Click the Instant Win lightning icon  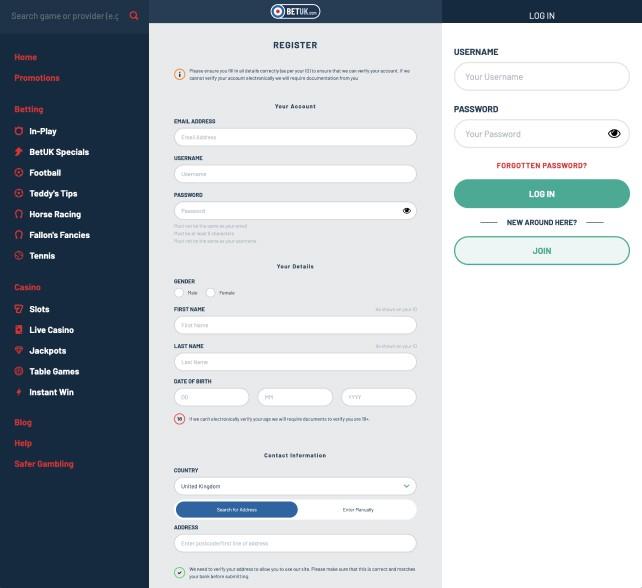pos(19,392)
